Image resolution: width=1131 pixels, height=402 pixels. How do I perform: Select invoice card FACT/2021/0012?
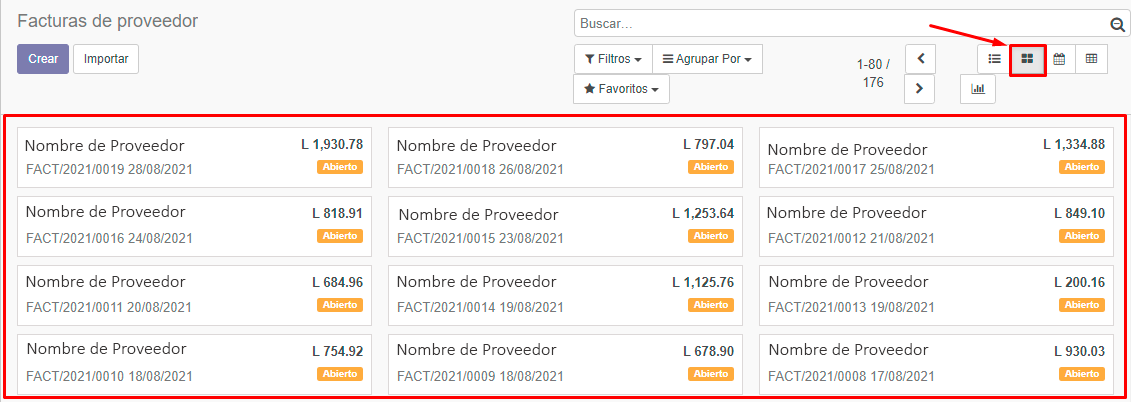point(935,226)
